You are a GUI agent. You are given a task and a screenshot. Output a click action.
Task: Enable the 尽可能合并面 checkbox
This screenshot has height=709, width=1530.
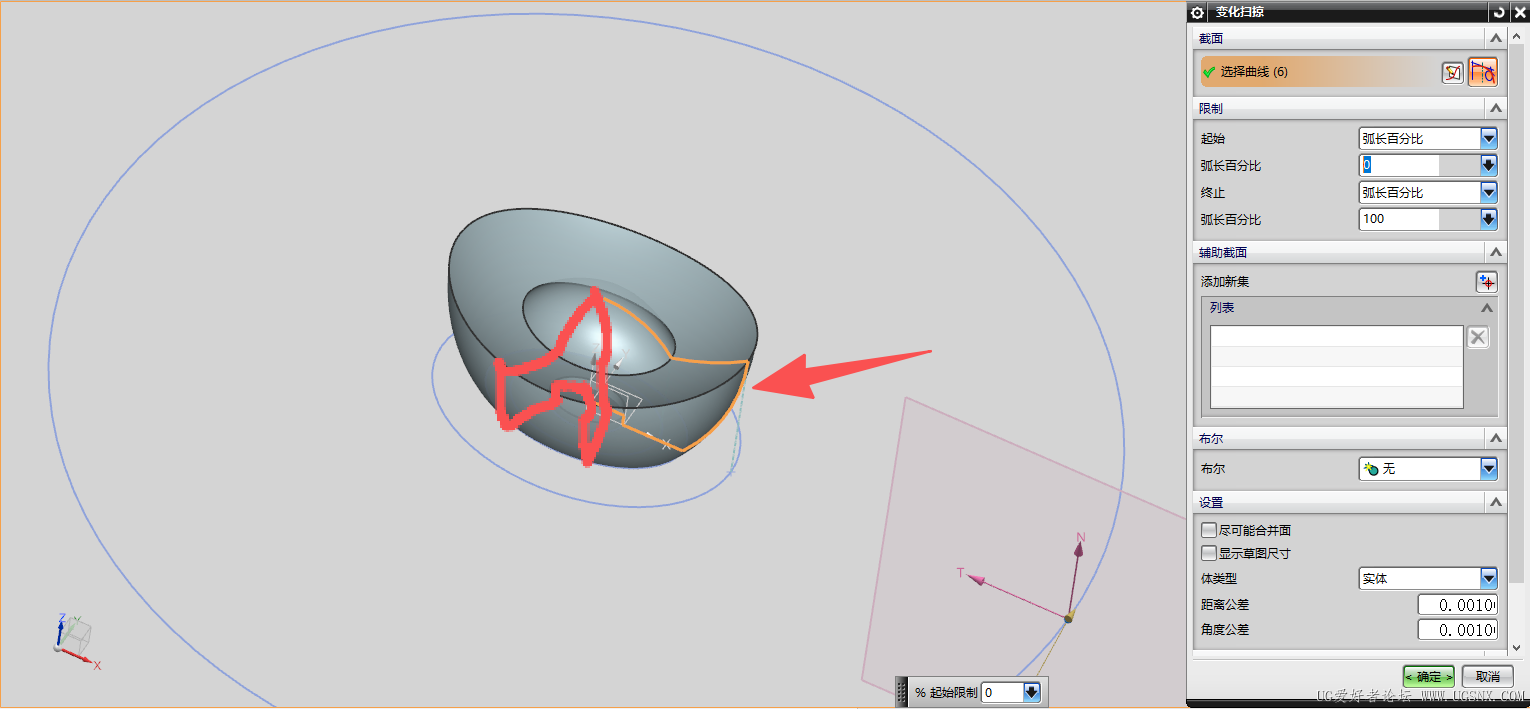(1208, 530)
